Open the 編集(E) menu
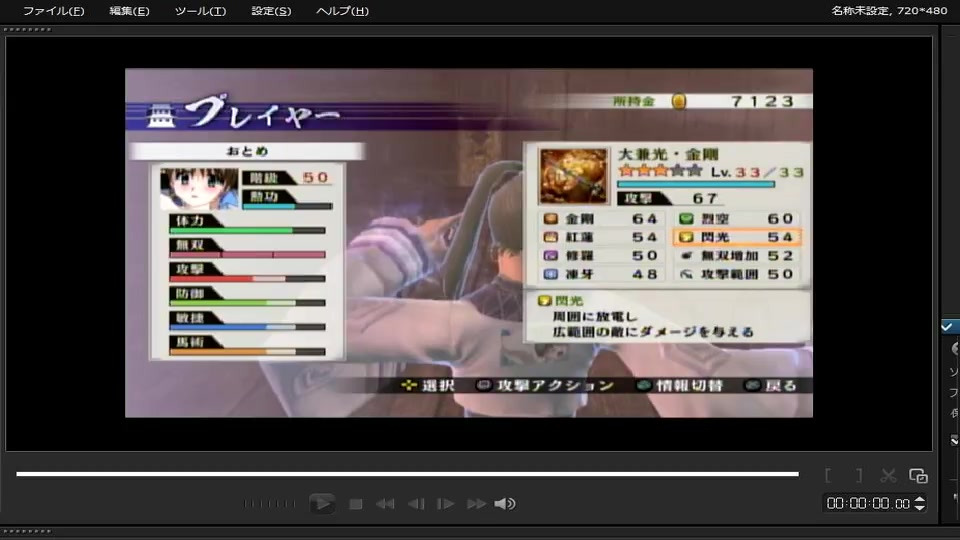The height and width of the screenshot is (540, 960). click(129, 11)
